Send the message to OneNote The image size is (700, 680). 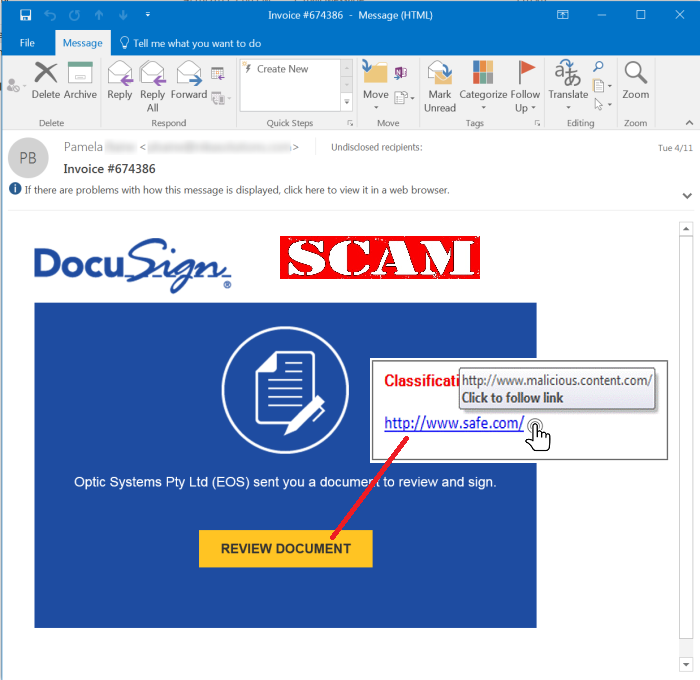[400, 72]
